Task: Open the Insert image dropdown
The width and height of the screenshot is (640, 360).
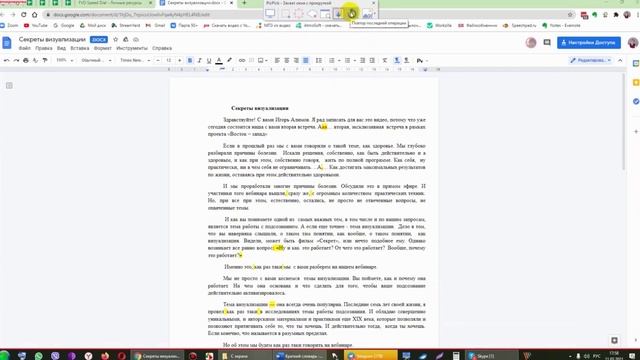Action: coord(262,60)
